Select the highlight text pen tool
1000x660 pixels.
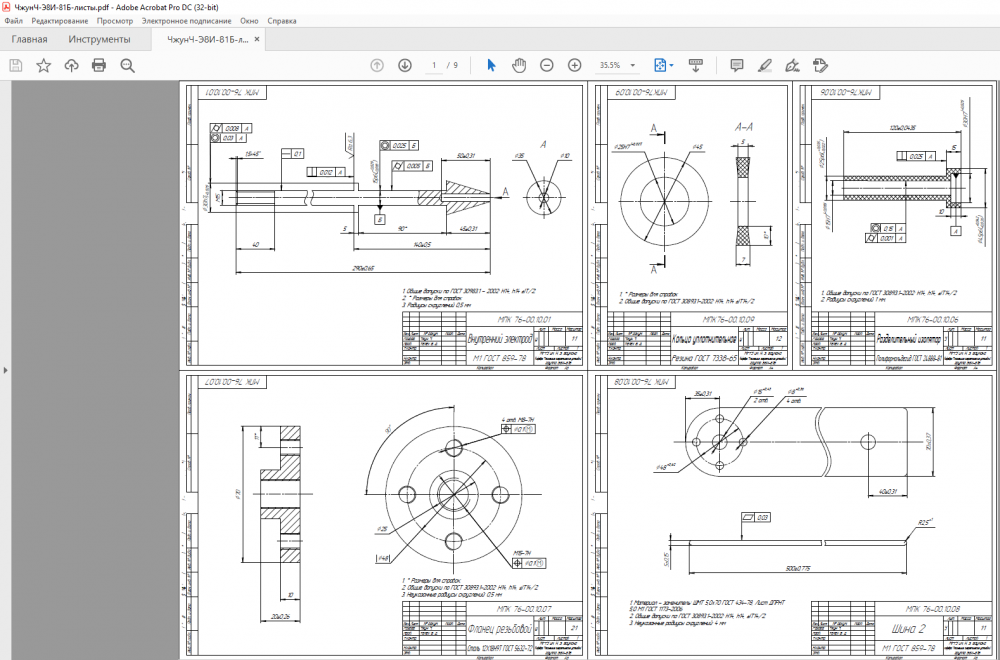(765, 65)
